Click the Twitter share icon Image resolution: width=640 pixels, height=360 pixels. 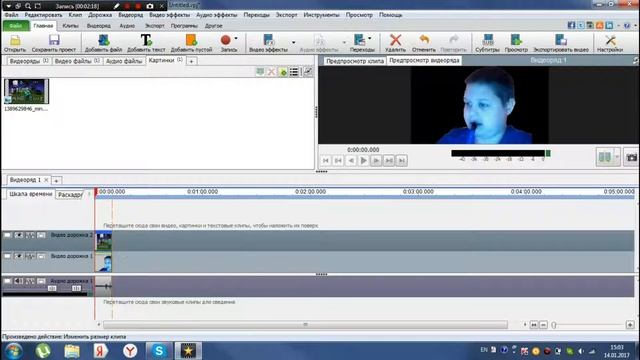(x=580, y=25)
